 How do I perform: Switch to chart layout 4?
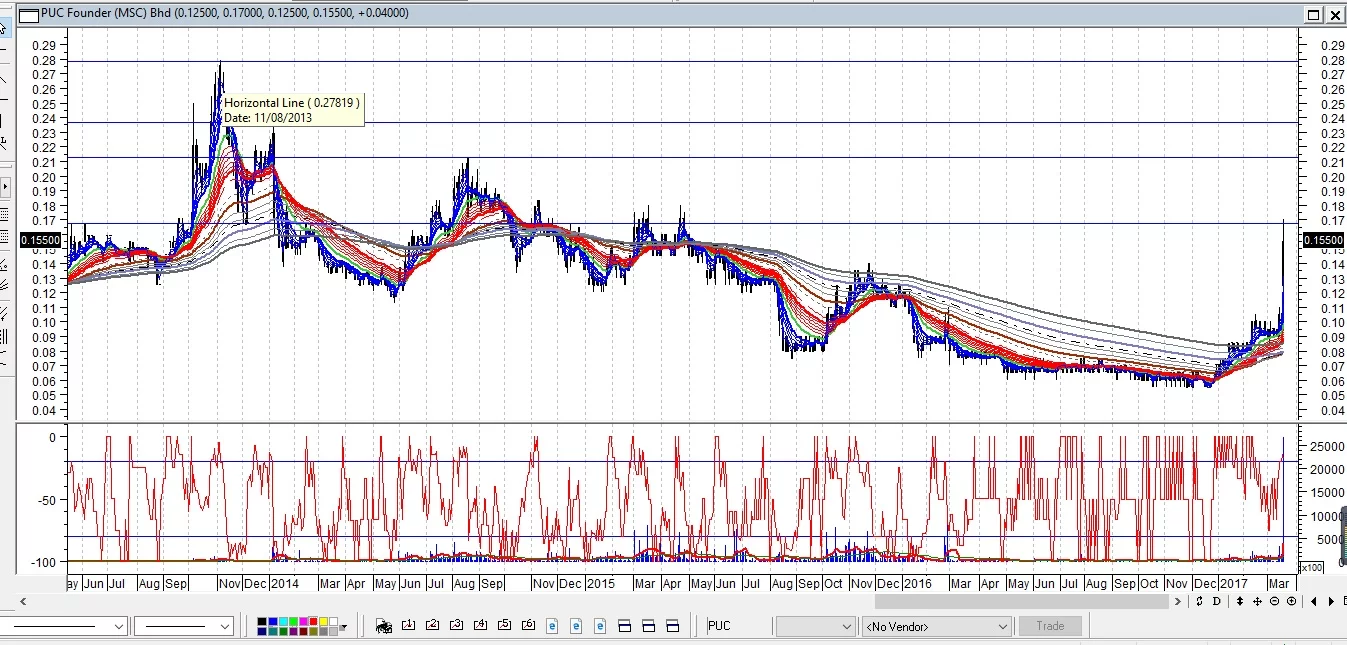(480, 626)
